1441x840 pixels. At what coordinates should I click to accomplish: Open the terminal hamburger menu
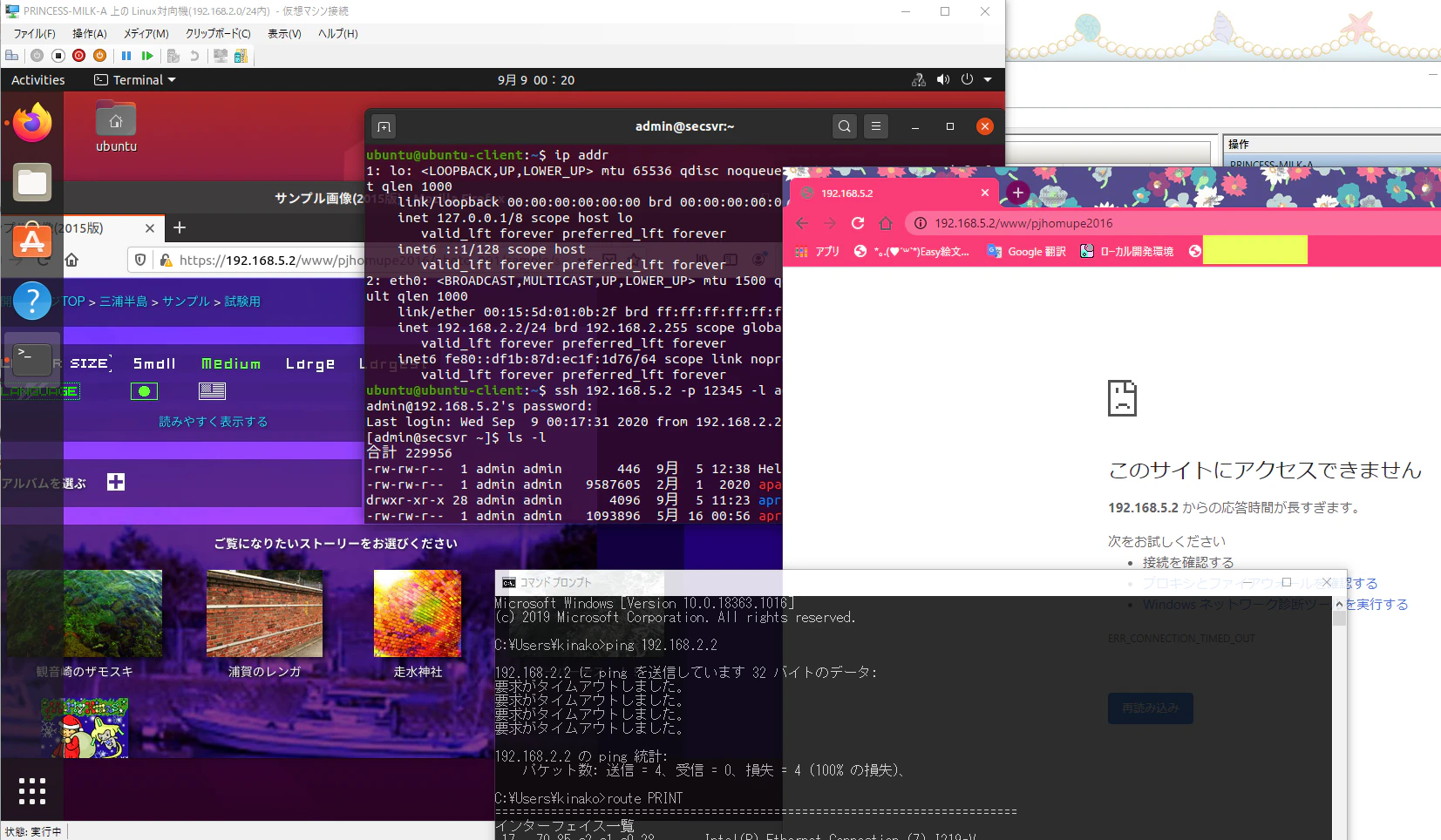(x=876, y=126)
